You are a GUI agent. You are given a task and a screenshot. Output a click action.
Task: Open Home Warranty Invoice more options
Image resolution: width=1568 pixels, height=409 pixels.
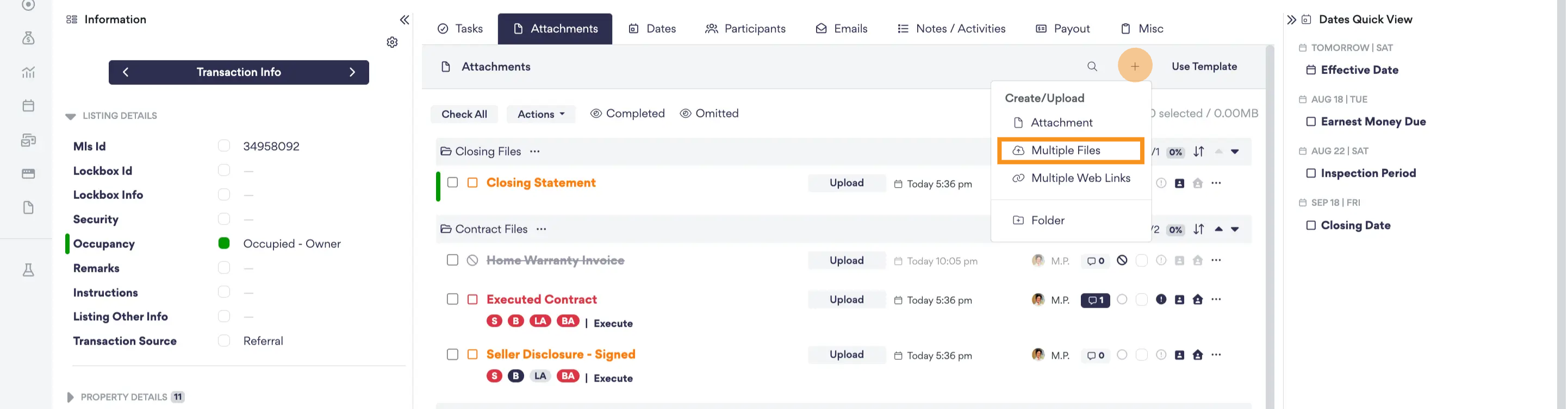tap(1216, 260)
